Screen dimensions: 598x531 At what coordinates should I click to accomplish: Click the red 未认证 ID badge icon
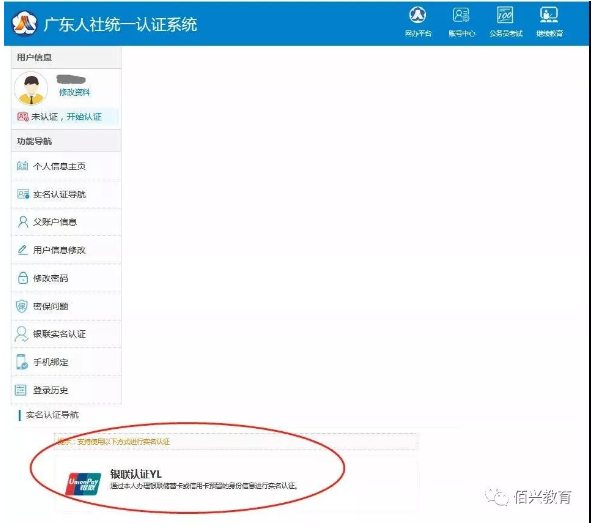pyautogui.click(x=23, y=116)
